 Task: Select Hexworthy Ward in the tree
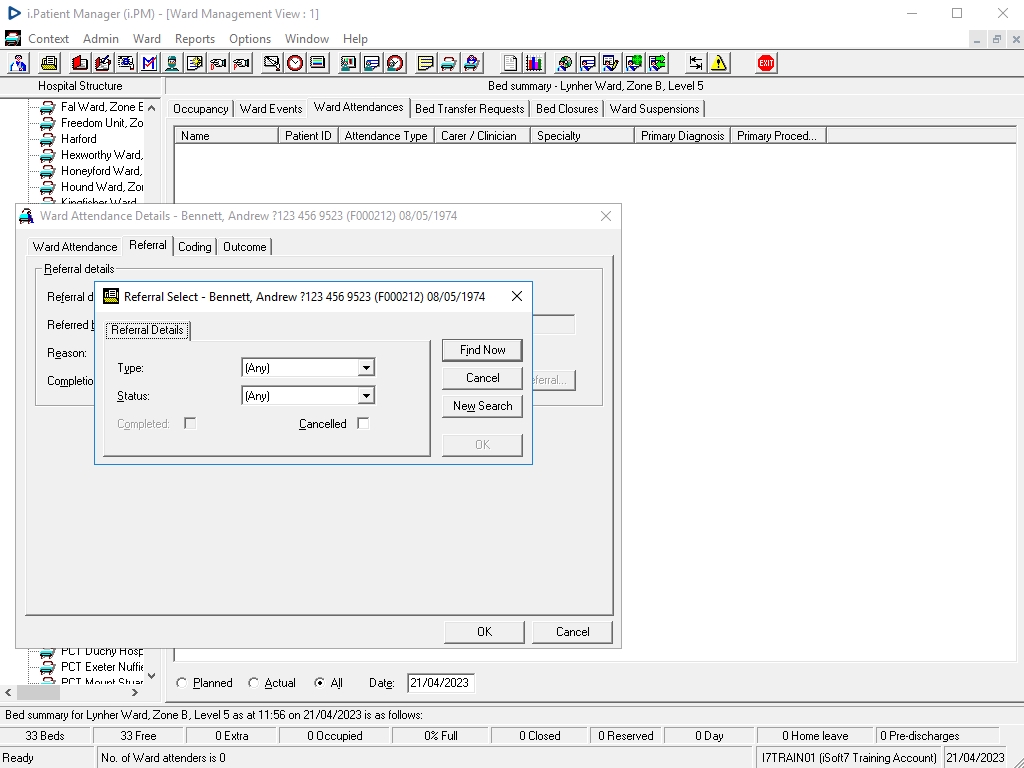[x=102, y=155]
